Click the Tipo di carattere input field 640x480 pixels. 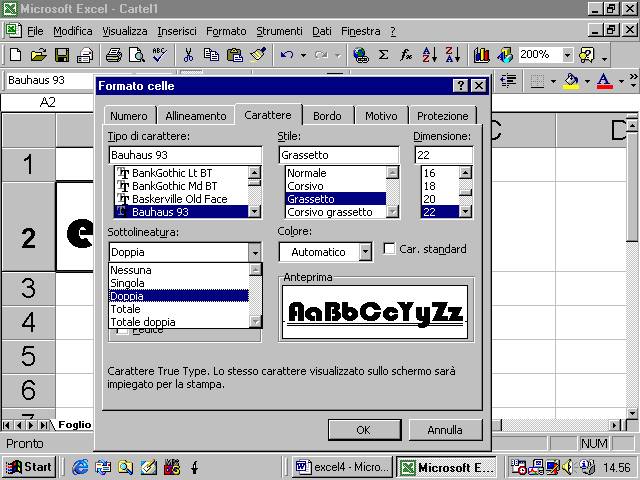185,155
